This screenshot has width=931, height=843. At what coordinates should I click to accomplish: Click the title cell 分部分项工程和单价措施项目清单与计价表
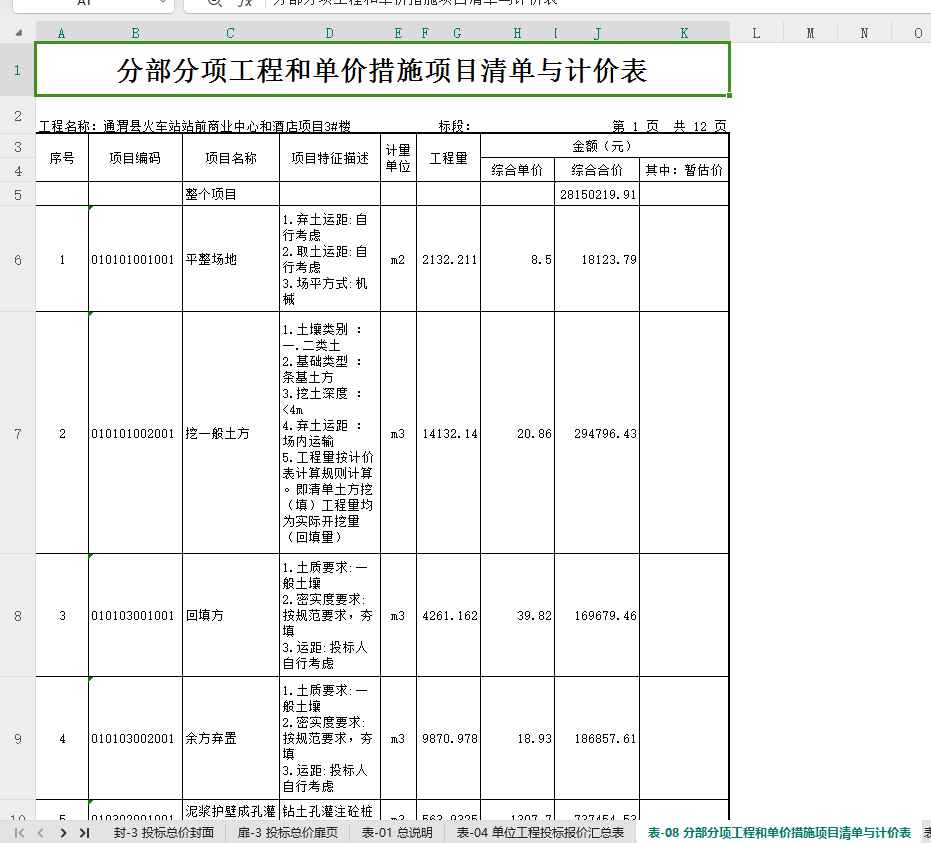coord(382,69)
